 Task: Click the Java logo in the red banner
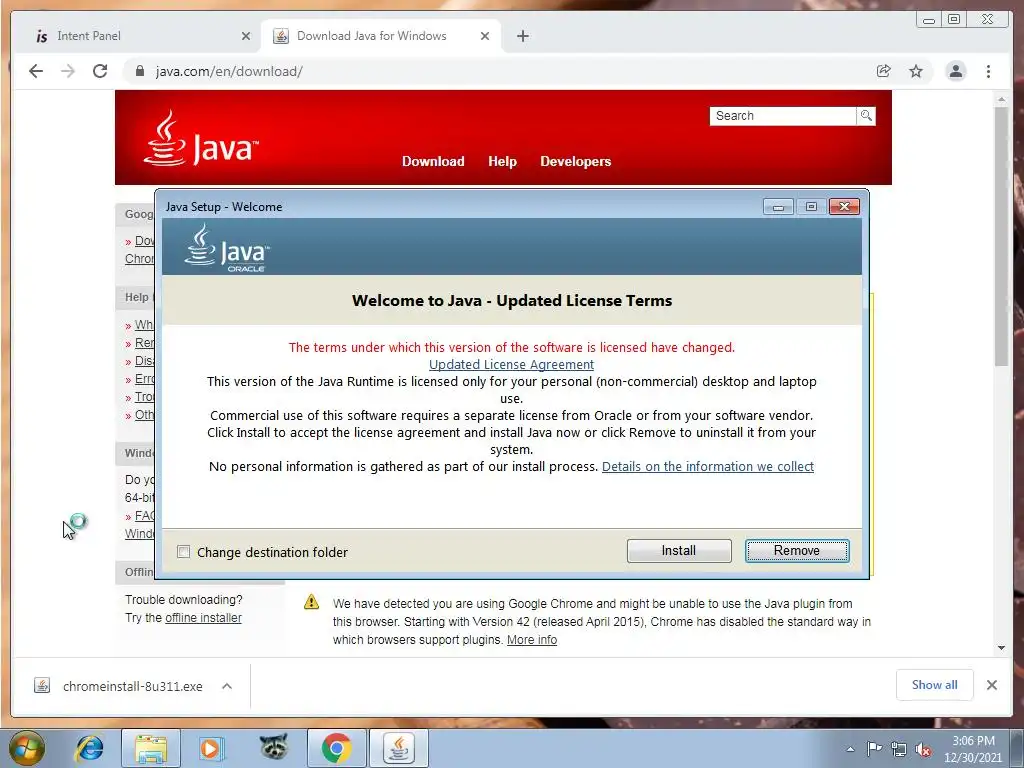(201, 138)
